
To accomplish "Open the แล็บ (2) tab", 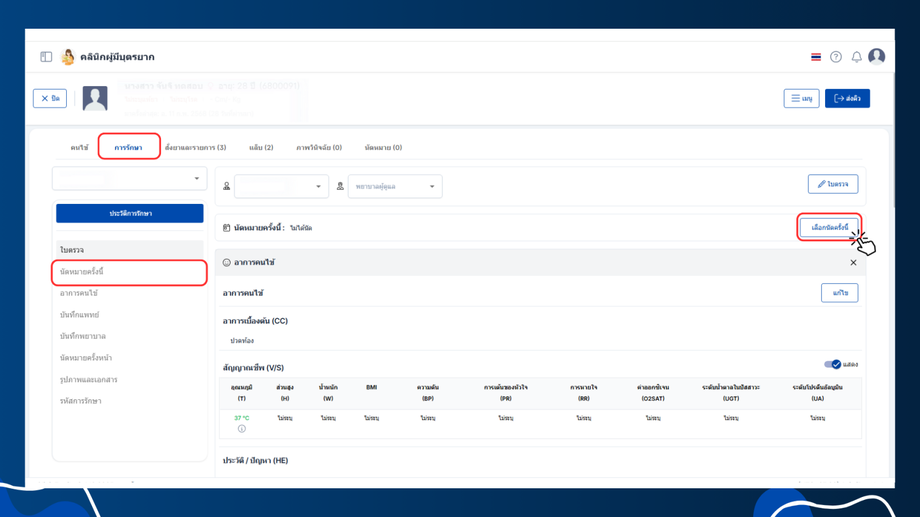I will 261,147.
